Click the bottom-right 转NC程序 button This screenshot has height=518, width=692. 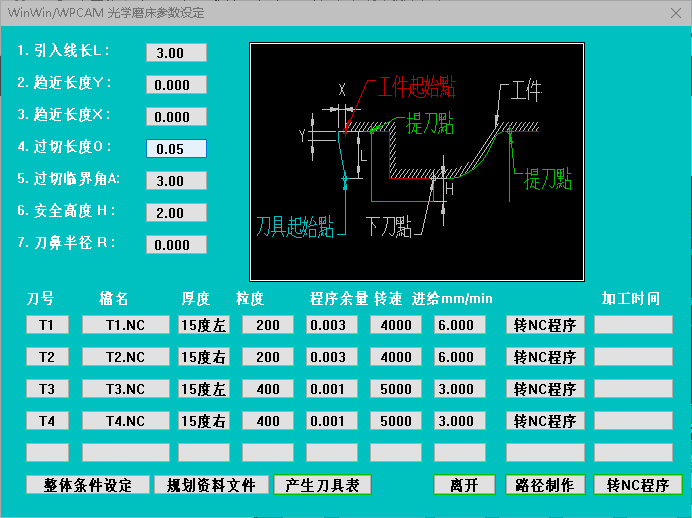(x=638, y=485)
